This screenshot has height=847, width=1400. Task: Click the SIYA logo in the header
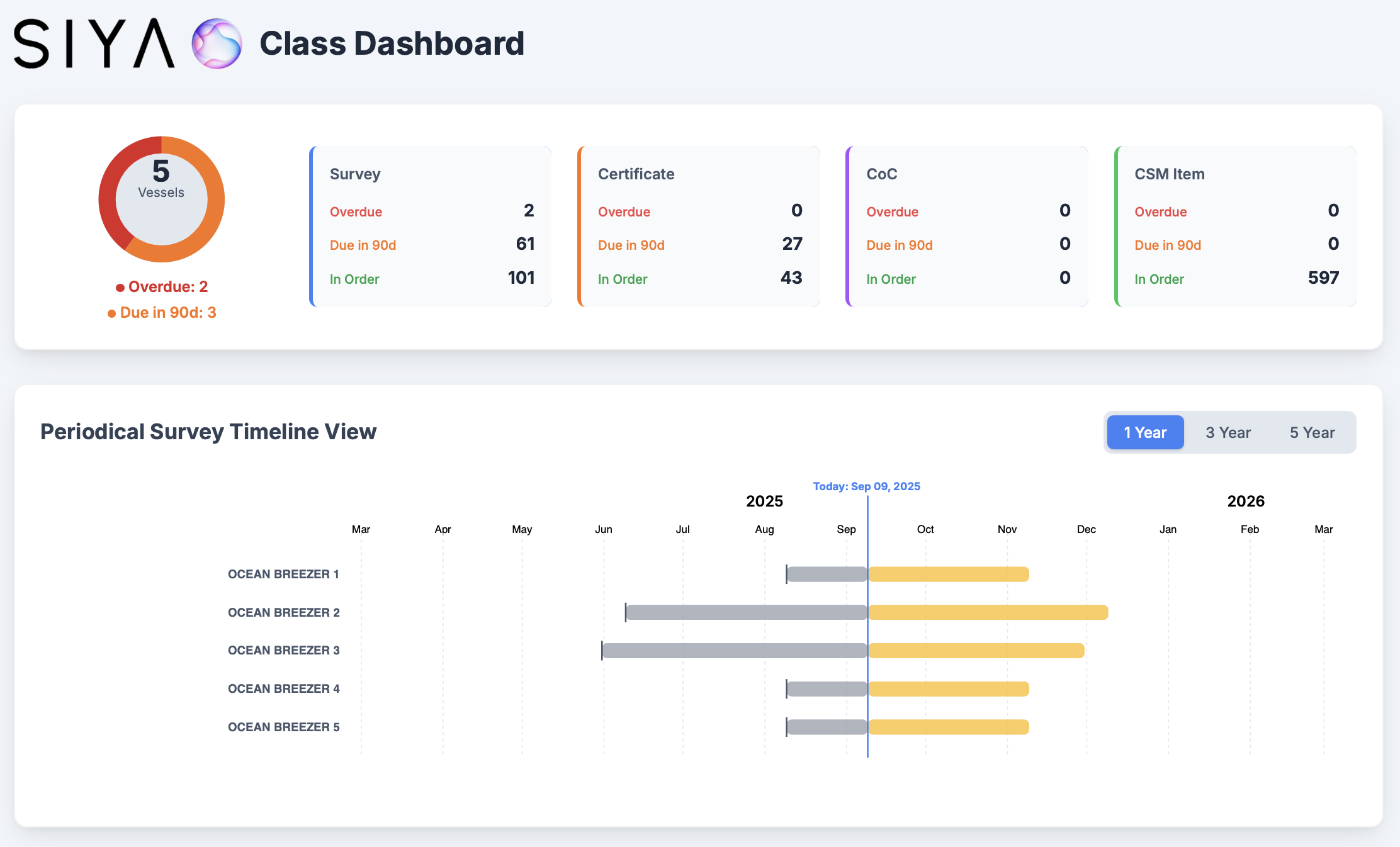pos(92,43)
